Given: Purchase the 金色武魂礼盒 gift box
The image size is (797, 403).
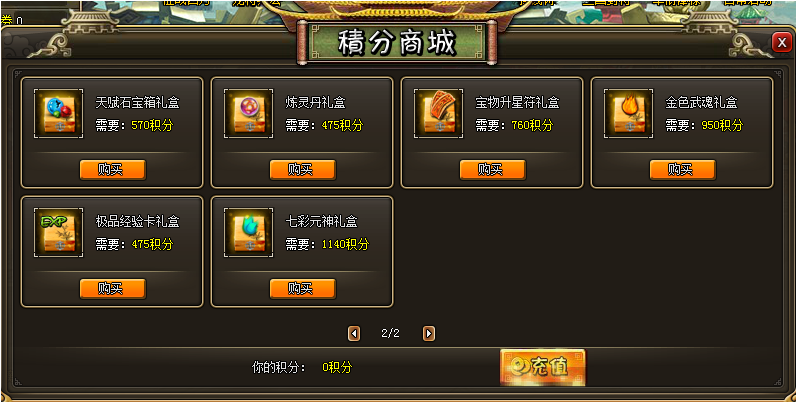Looking at the screenshot, I should point(683,170).
